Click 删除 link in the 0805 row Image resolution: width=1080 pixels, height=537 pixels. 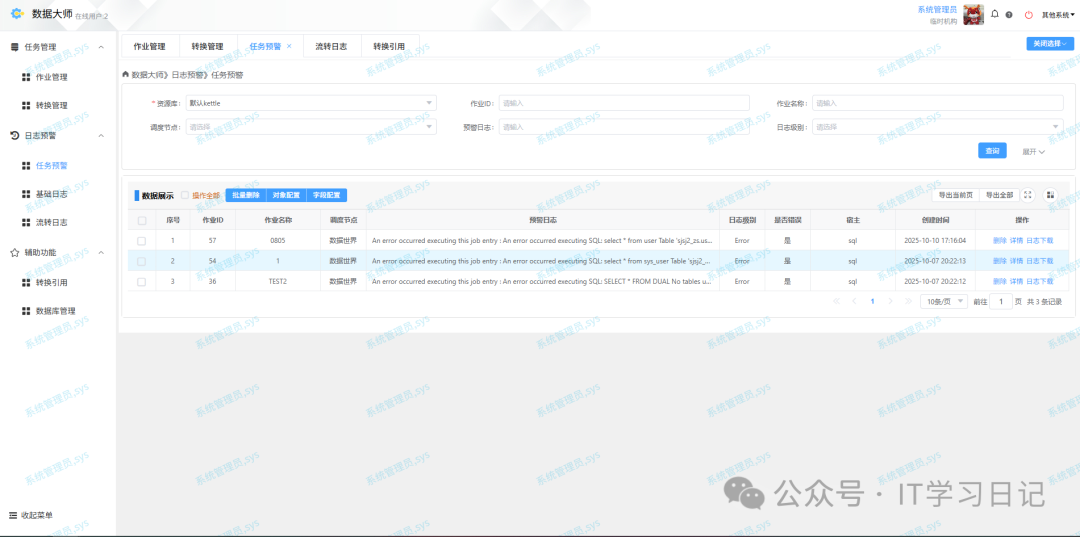tap(999, 241)
